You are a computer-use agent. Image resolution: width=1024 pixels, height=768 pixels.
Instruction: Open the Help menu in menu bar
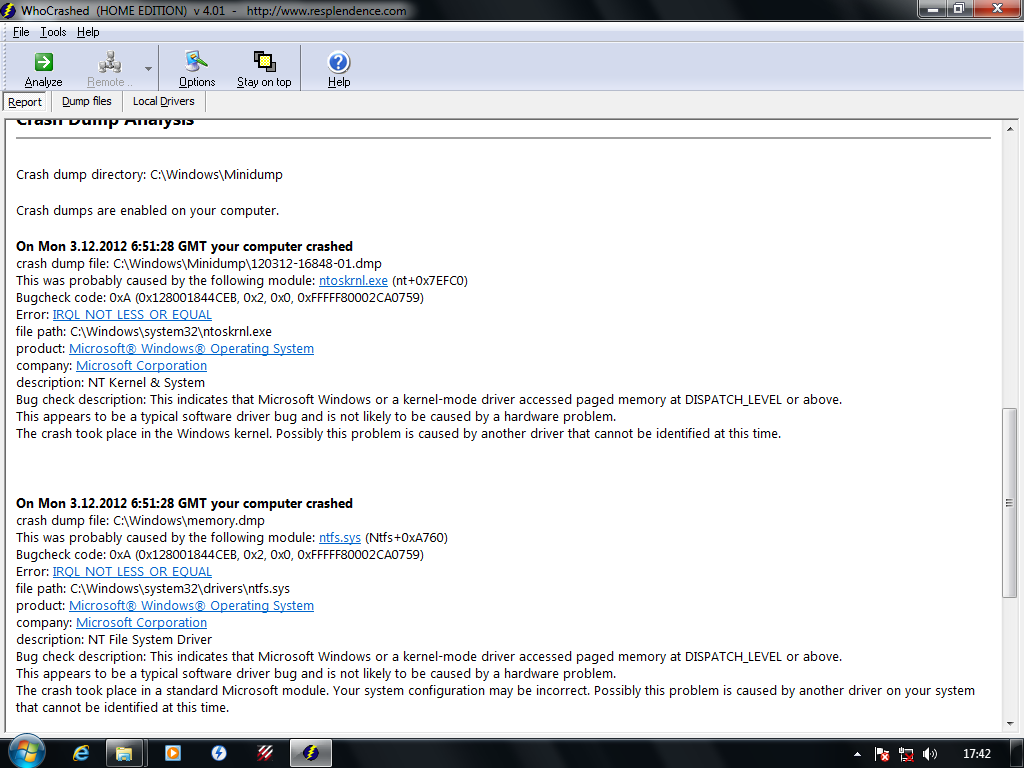click(x=88, y=32)
